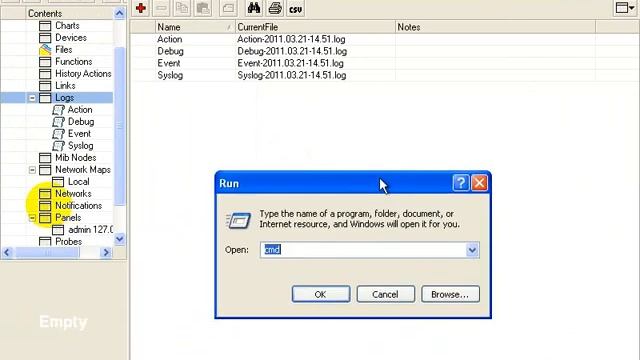
Task: Open the Event log in the tree
Action: pyautogui.click(x=79, y=134)
